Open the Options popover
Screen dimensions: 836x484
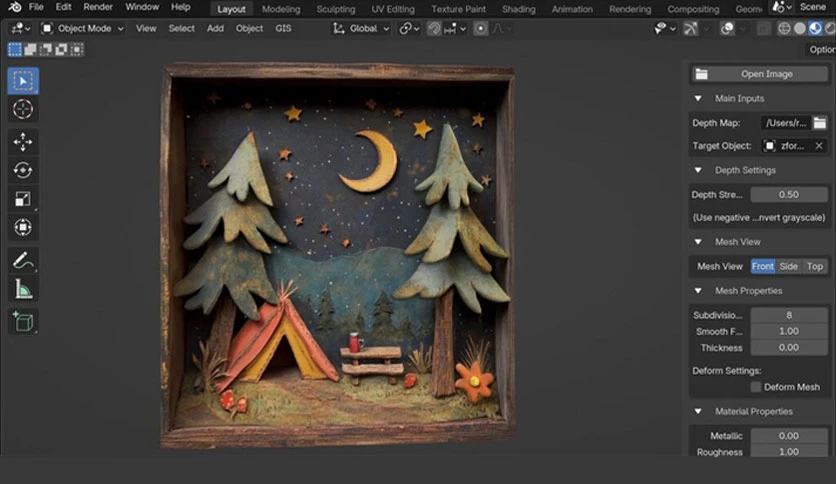tap(822, 50)
